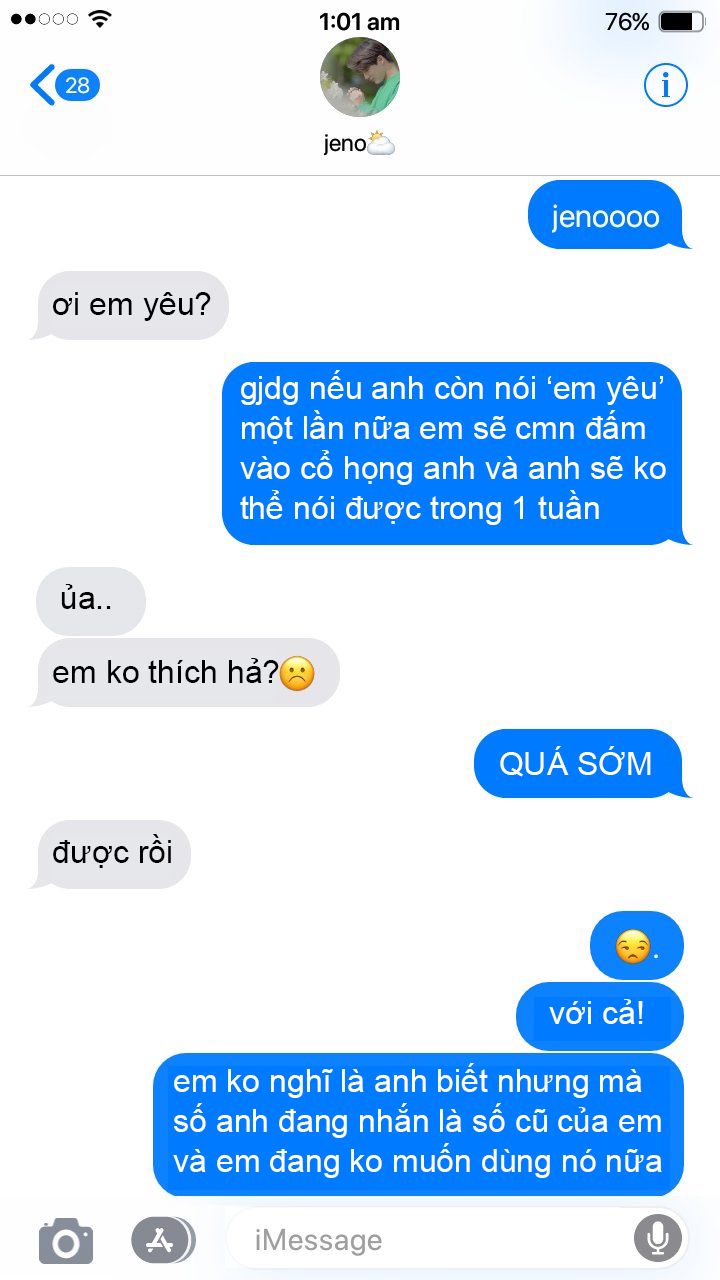
Task: Go back using the blue chevron arrow
Action: pos(42,85)
